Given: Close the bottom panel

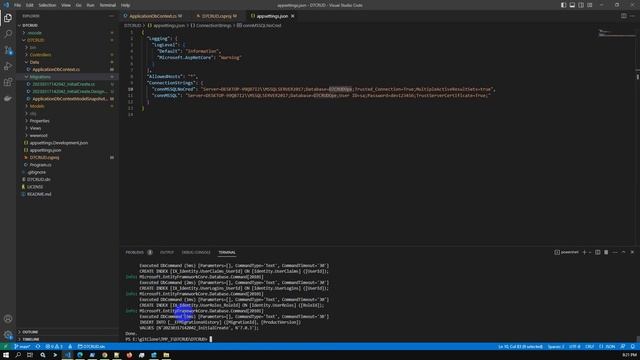Looking at the screenshot, I should tap(632, 252).
